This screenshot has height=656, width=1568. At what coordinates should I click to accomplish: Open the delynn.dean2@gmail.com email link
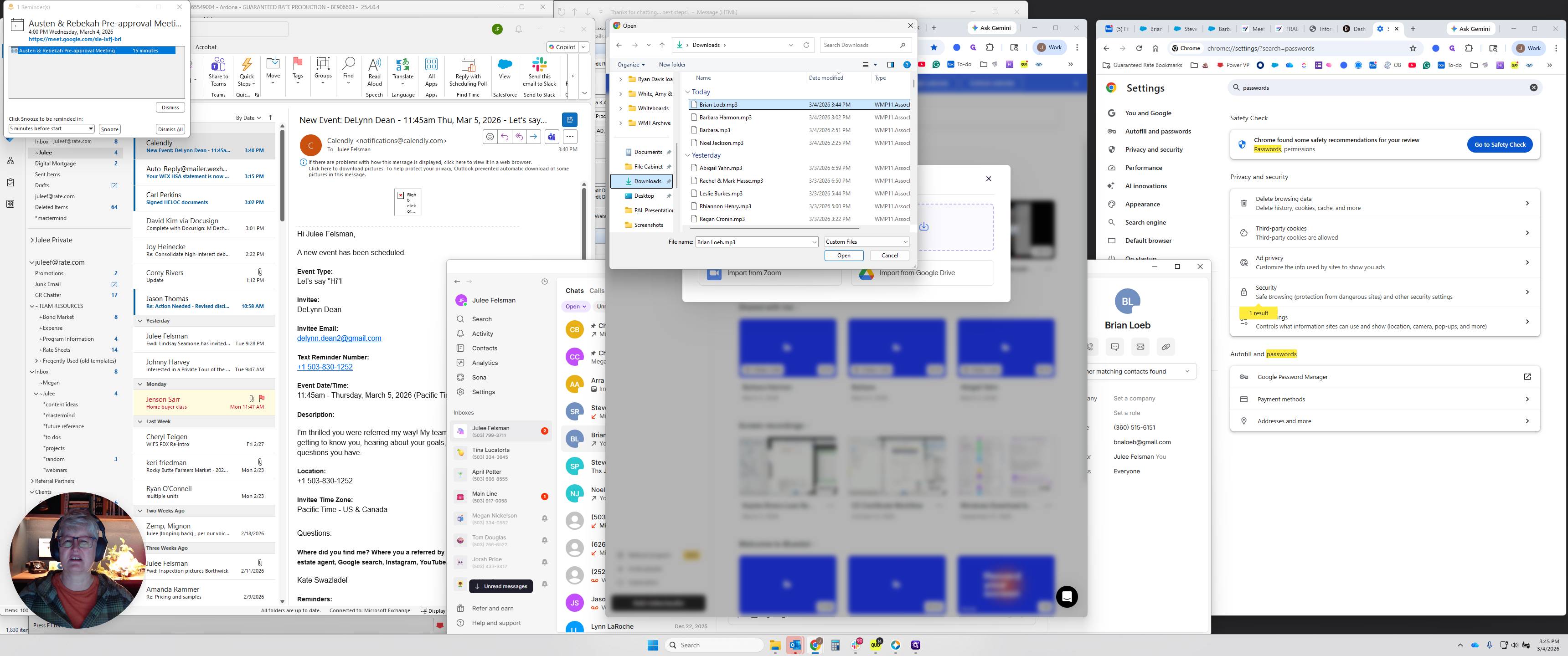[339, 338]
